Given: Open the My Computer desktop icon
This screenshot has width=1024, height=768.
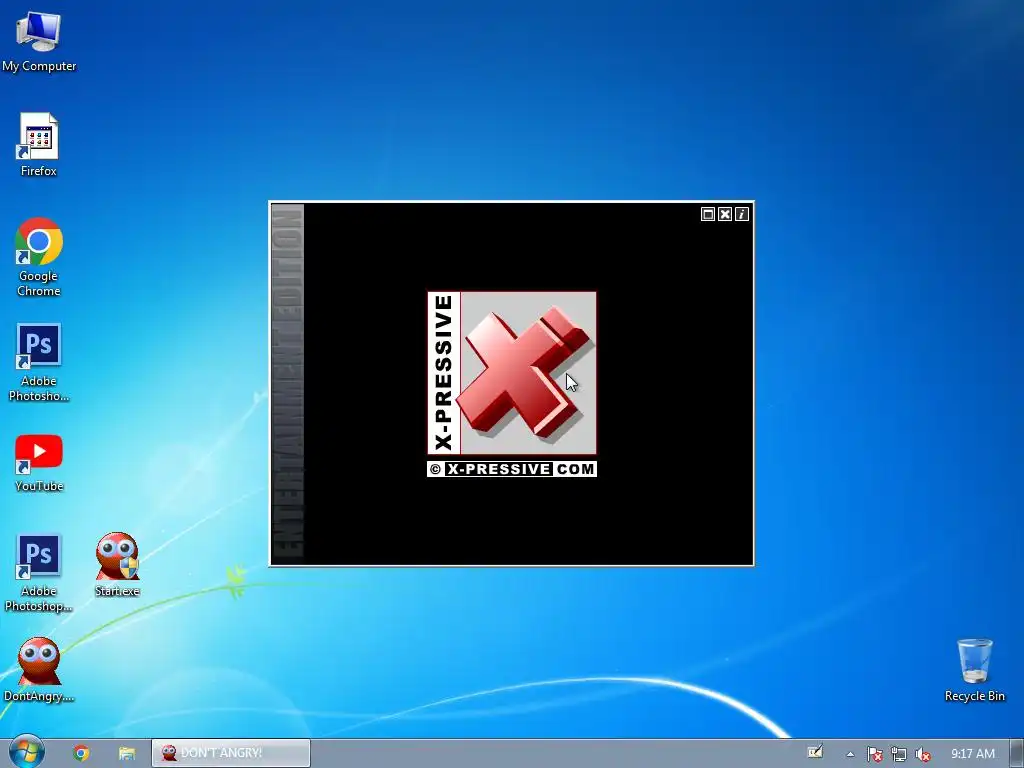Looking at the screenshot, I should 39,40.
